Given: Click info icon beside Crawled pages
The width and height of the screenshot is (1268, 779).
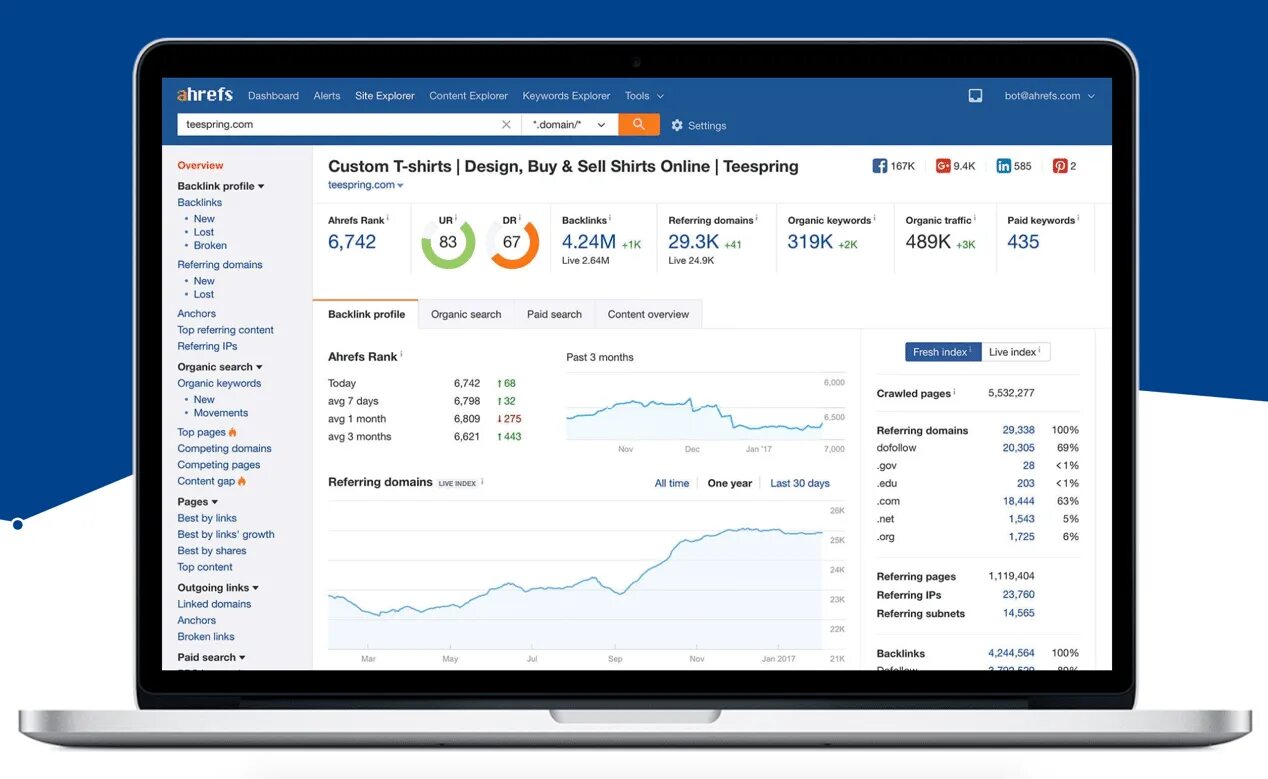Looking at the screenshot, I should point(954,392).
